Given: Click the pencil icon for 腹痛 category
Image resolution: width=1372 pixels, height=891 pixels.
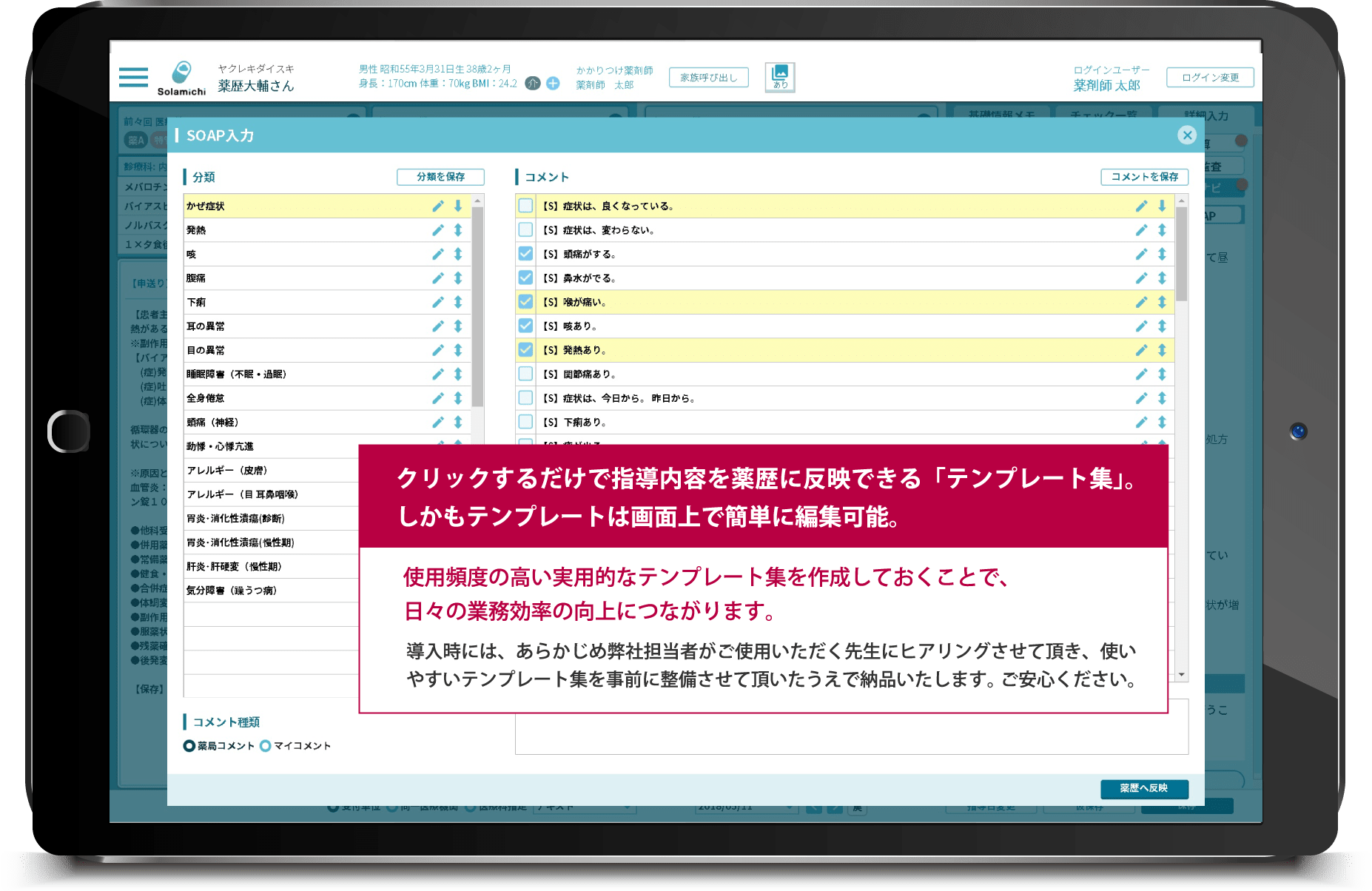Looking at the screenshot, I should 438,278.
